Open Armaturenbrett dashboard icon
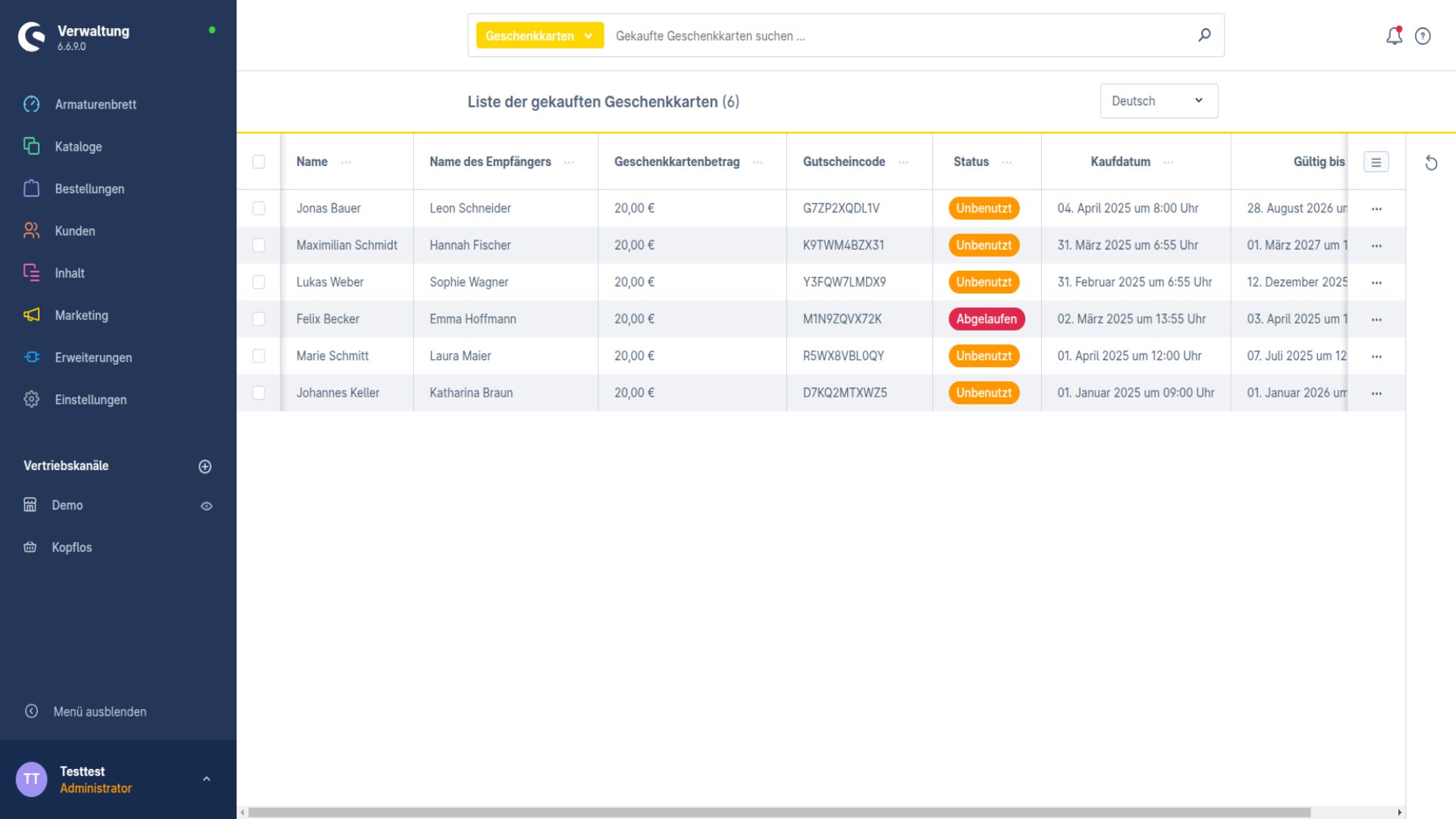 click(31, 104)
